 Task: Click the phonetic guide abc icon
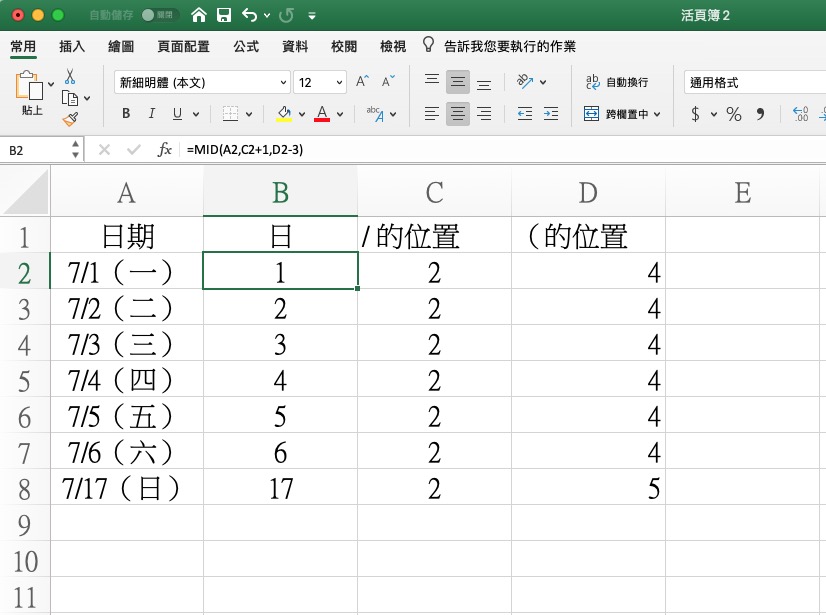tap(375, 113)
